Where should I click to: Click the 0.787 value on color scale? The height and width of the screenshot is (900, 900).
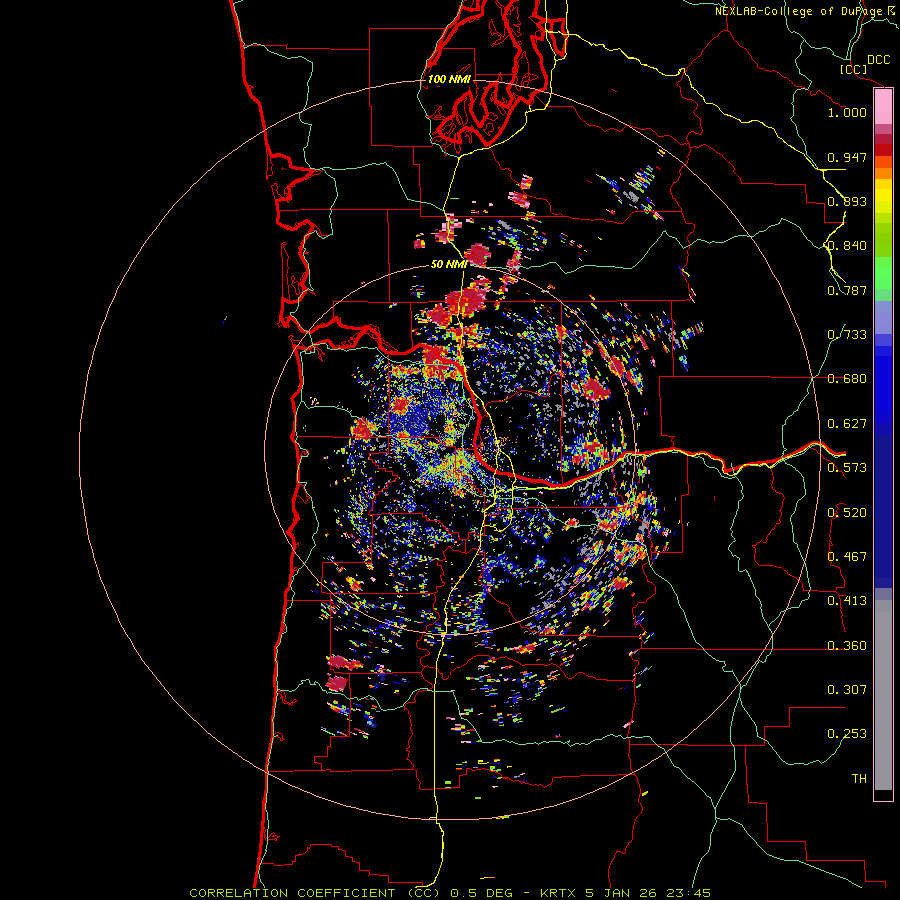coord(847,290)
